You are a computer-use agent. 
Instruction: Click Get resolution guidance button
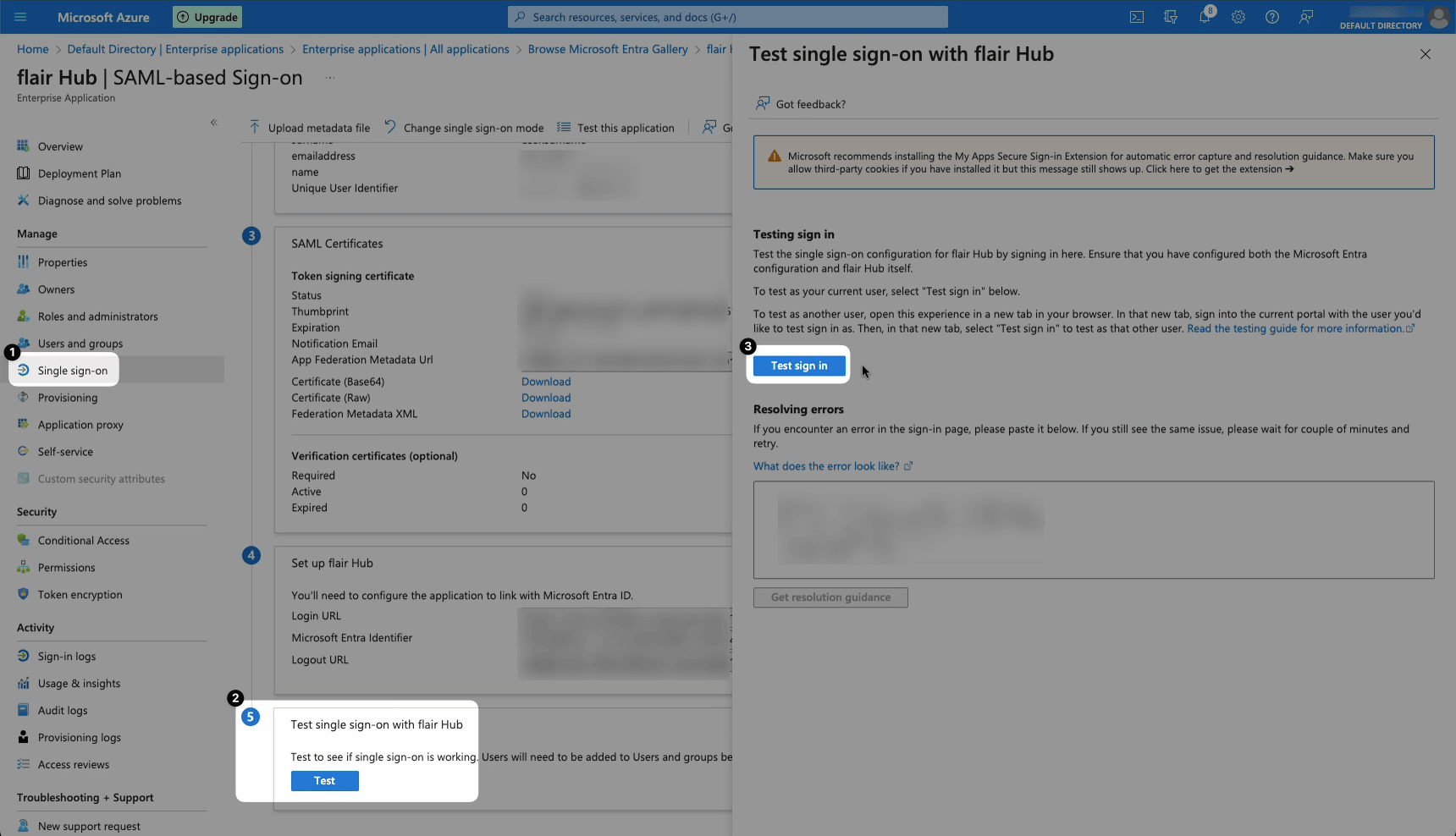(x=830, y=597)
